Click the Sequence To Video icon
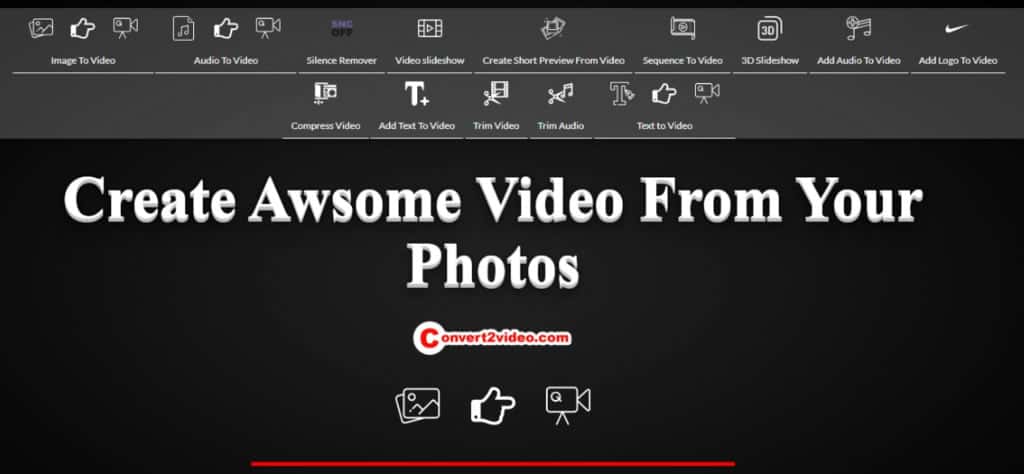The image size is (1024, 474). pos(682,28)
